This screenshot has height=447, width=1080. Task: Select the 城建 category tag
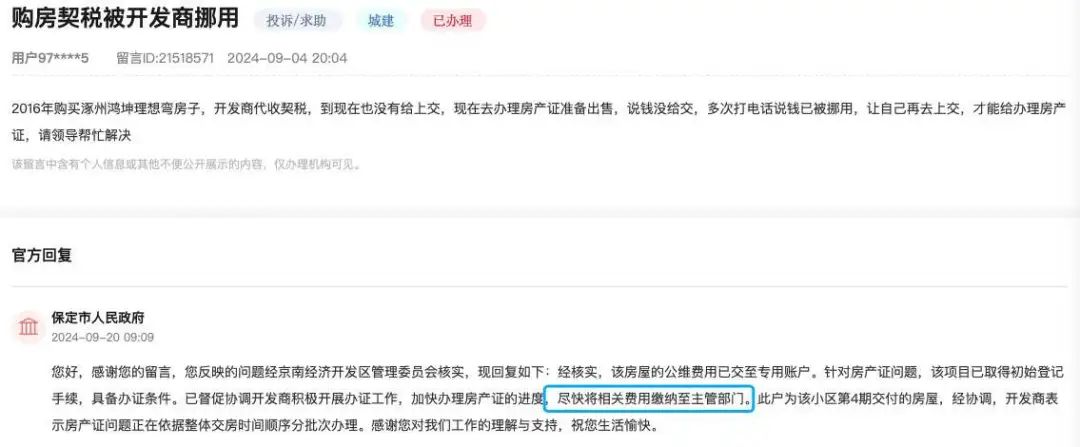coord(381,21)
